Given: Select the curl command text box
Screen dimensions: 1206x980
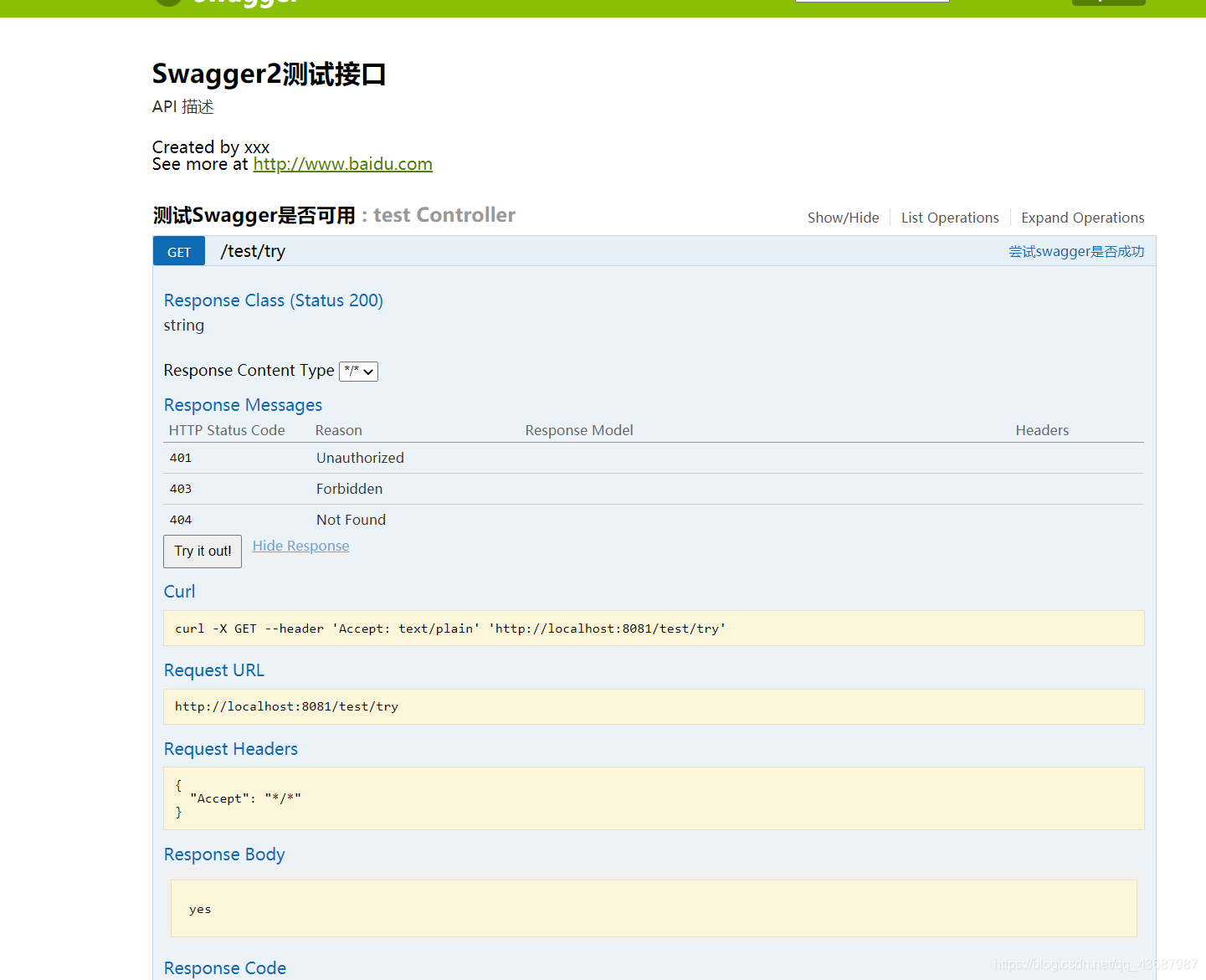Looking at the screenshot, I should pyautogui.click(x=653, y=628).
